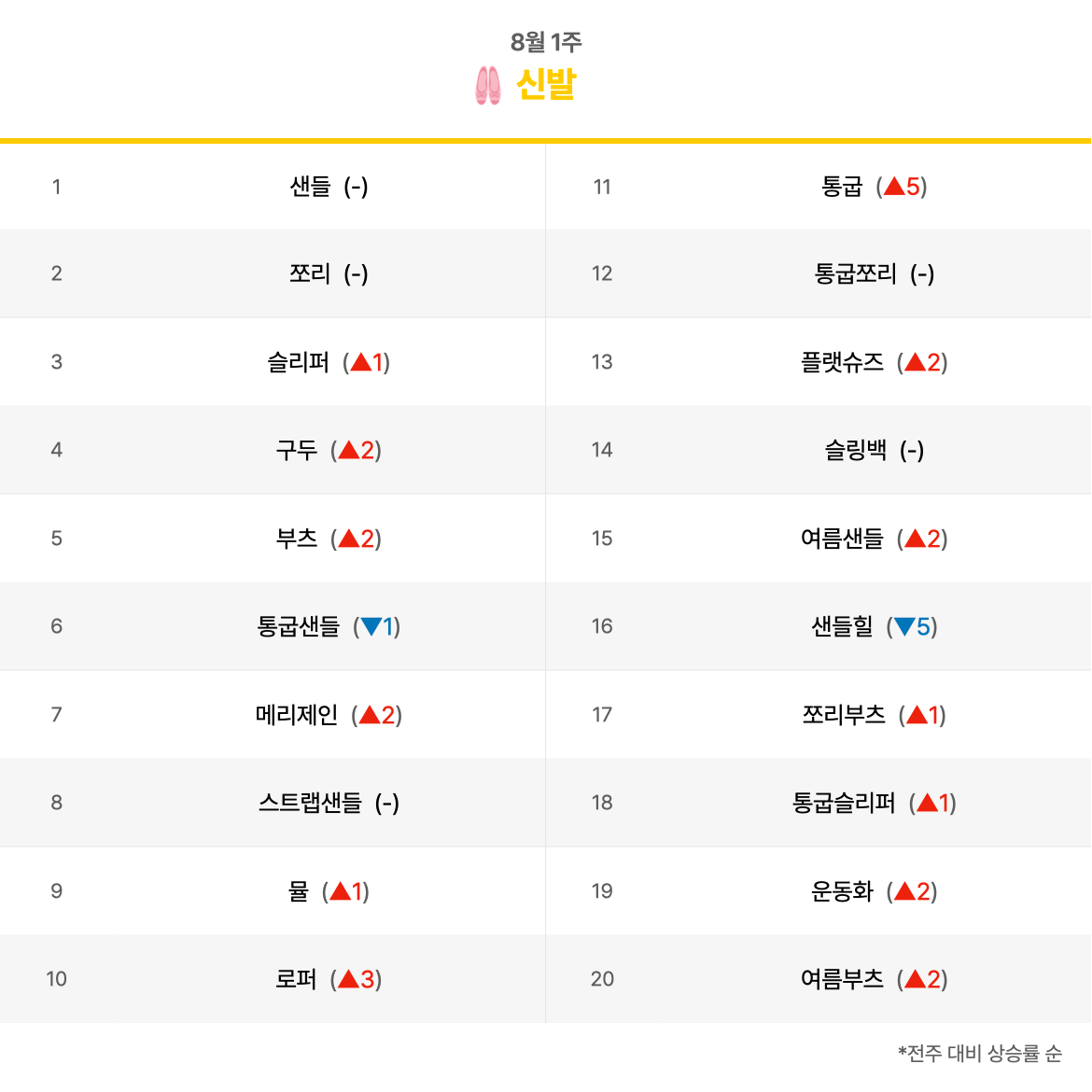The height and width of the screenshot is (1092, 1092).
Task: Click the red up arrow beside 운동화
Action: click(904, 890)
